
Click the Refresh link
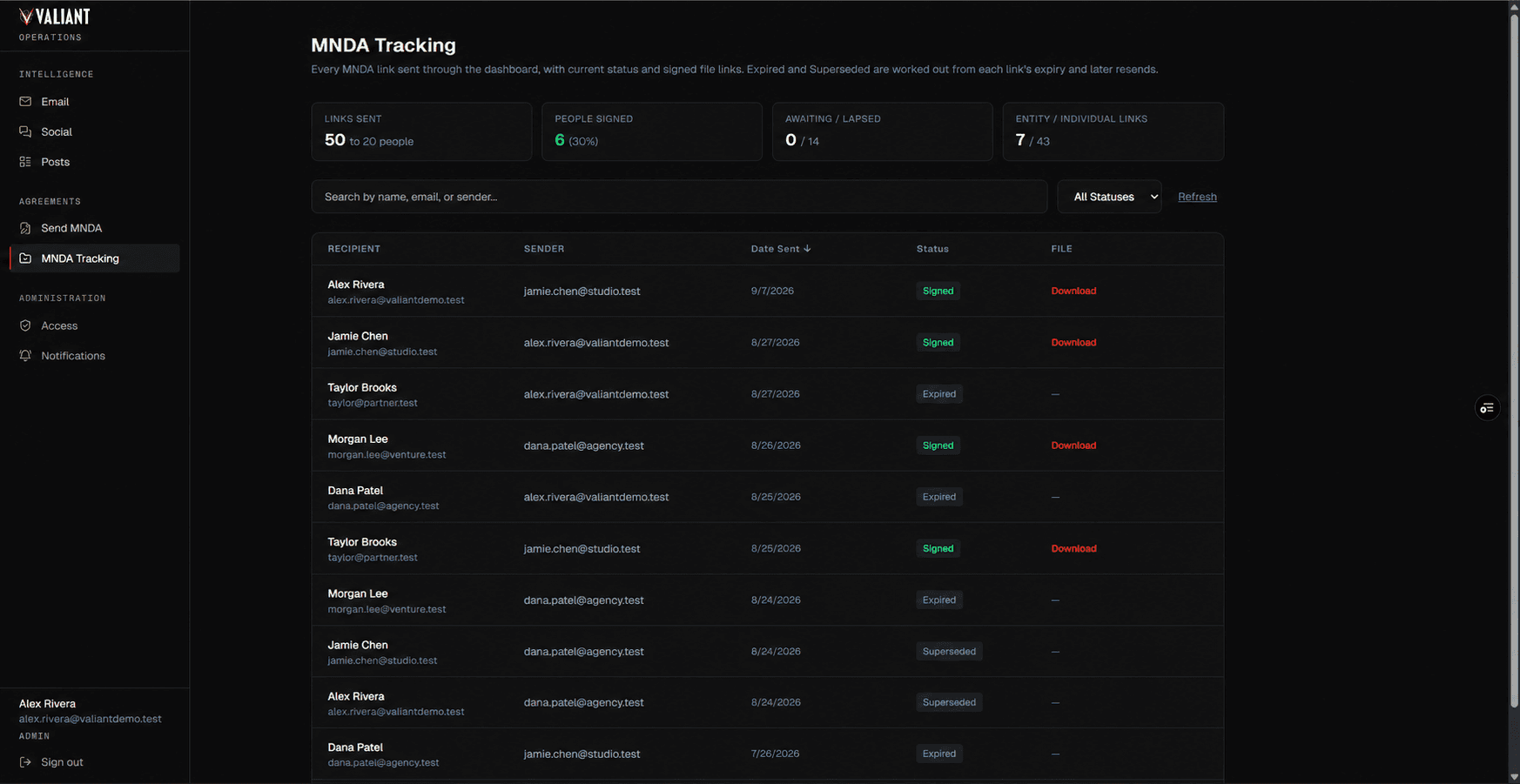tap(1197, 197)
